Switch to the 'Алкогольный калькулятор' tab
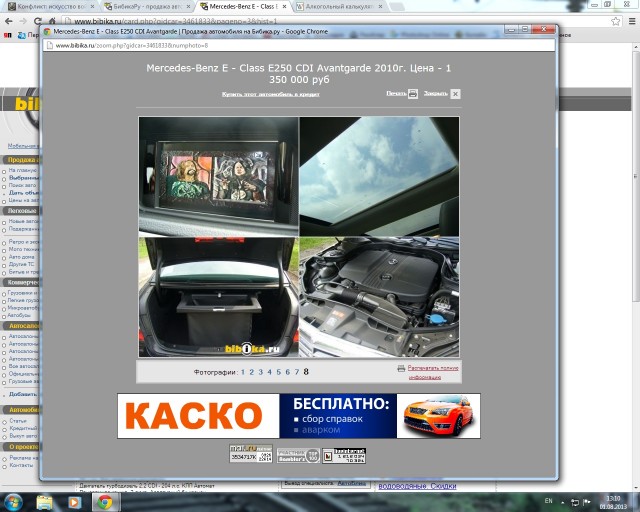This screenshot has height=512, width=640. click(x=337, y=7)
